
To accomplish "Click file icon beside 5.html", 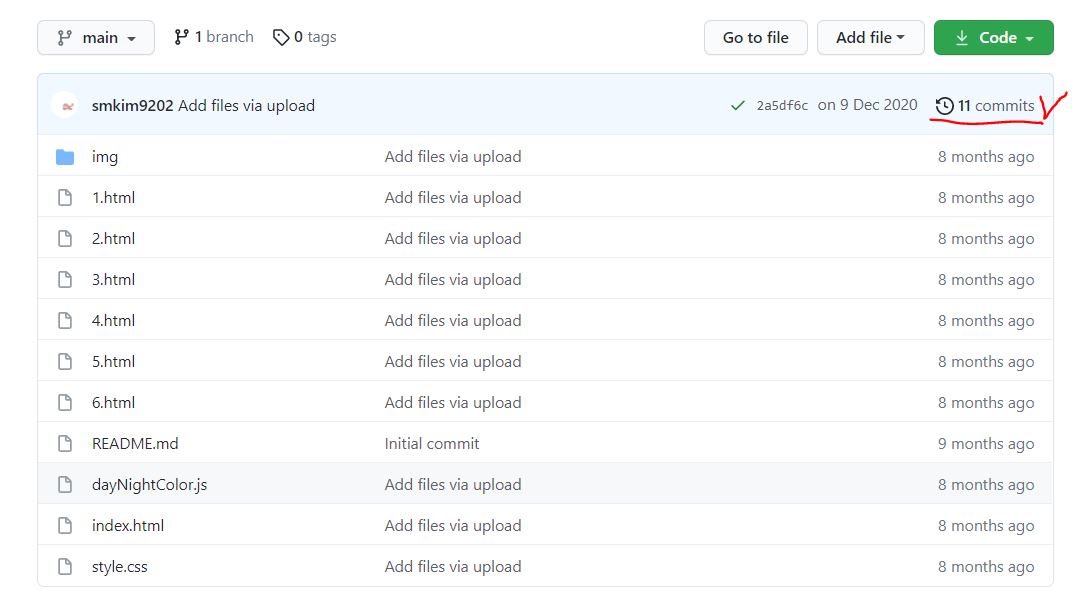I will point(65,362).
